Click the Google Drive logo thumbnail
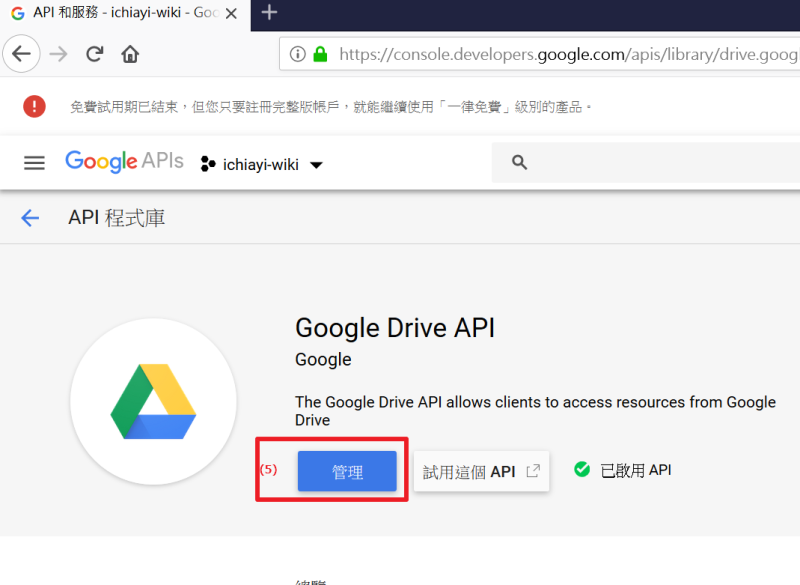 point(153,401)
